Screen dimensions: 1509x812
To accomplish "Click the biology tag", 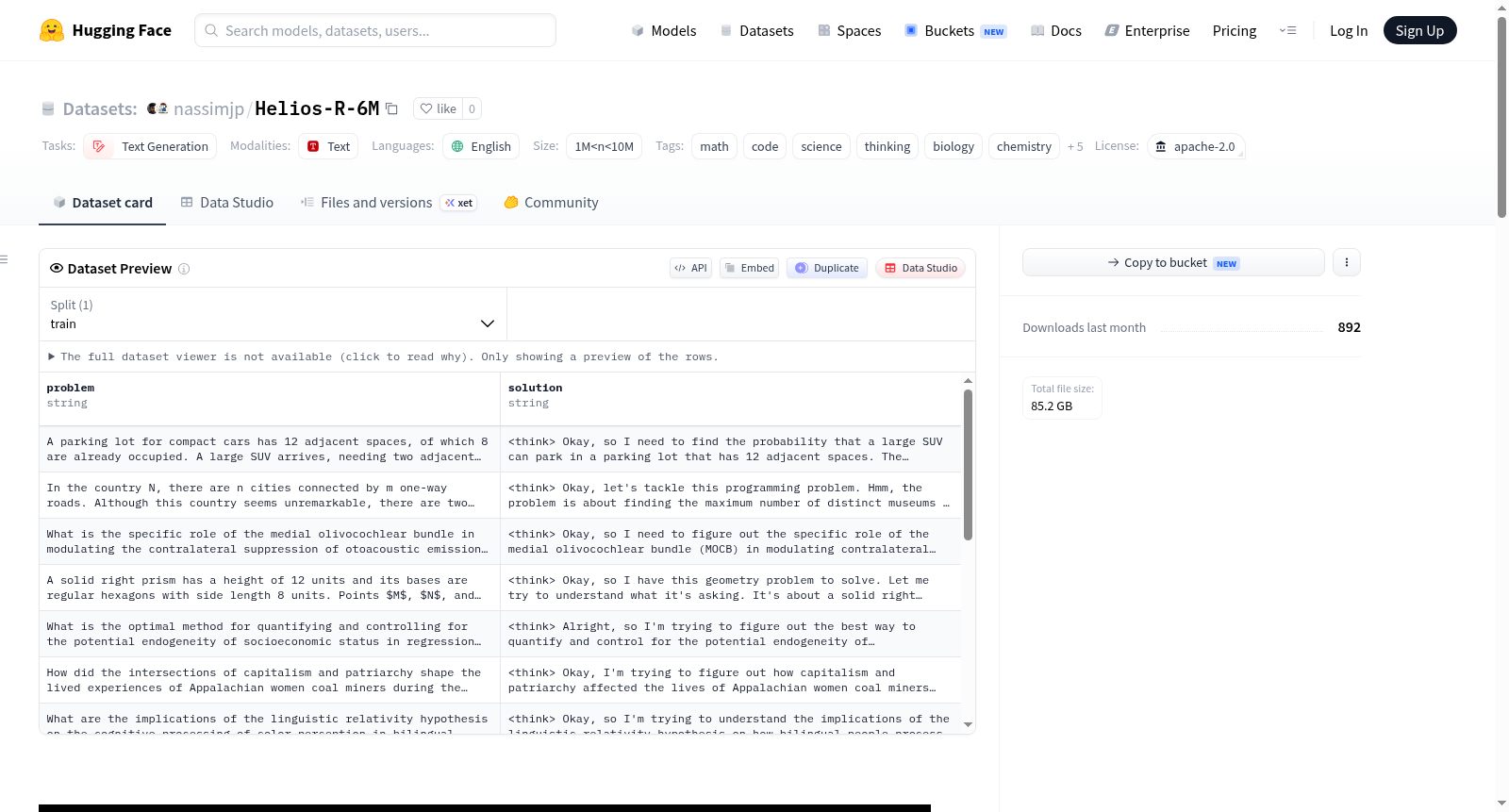I will coord(953,146).
